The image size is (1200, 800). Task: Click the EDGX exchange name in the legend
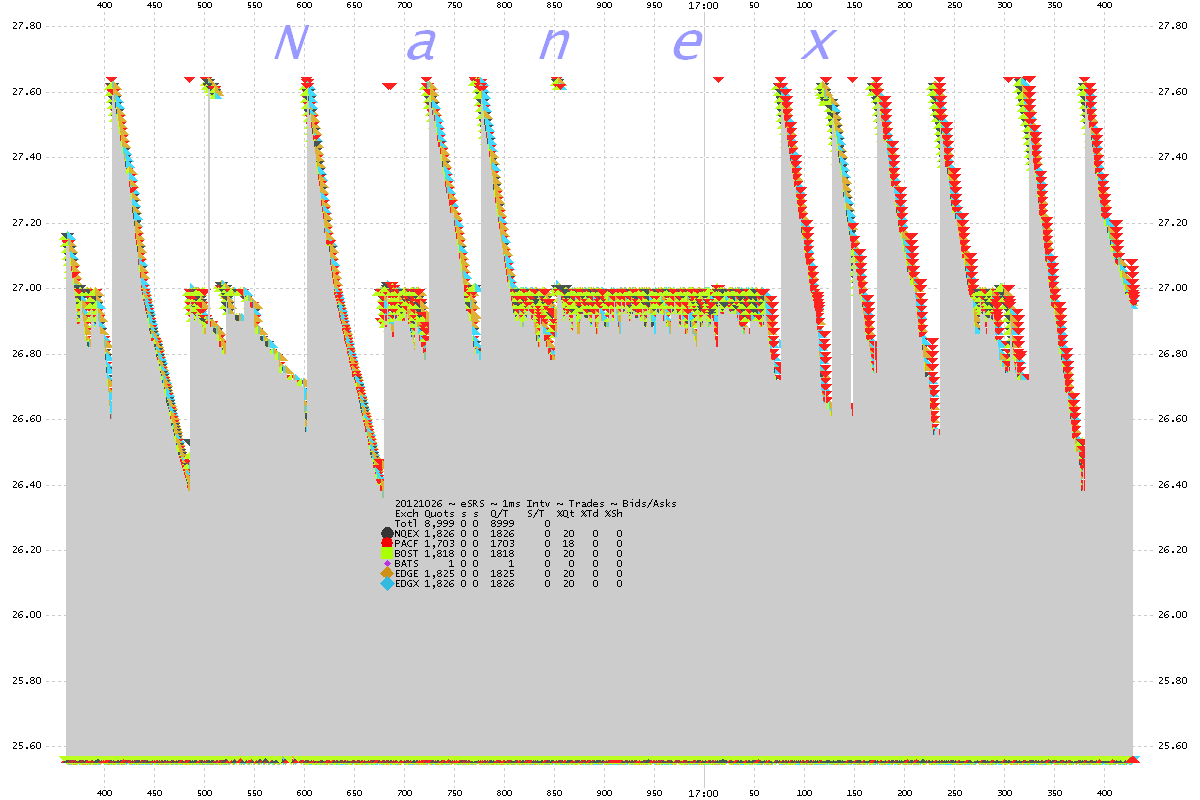407,583
